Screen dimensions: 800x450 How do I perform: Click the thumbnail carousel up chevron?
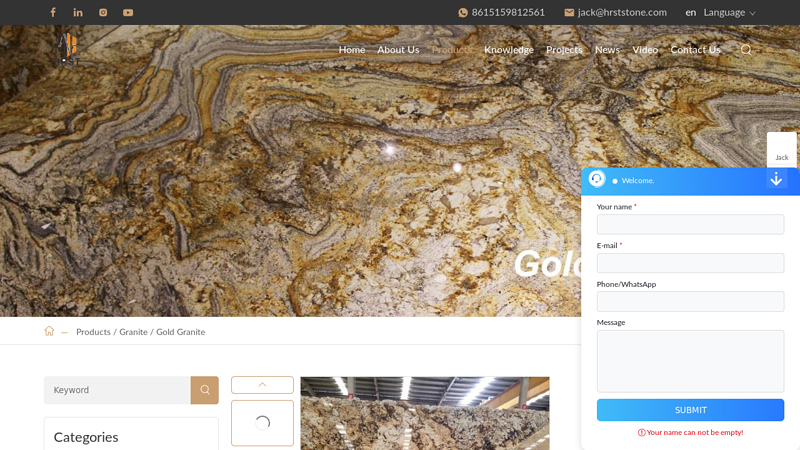(x=262, y=385)
